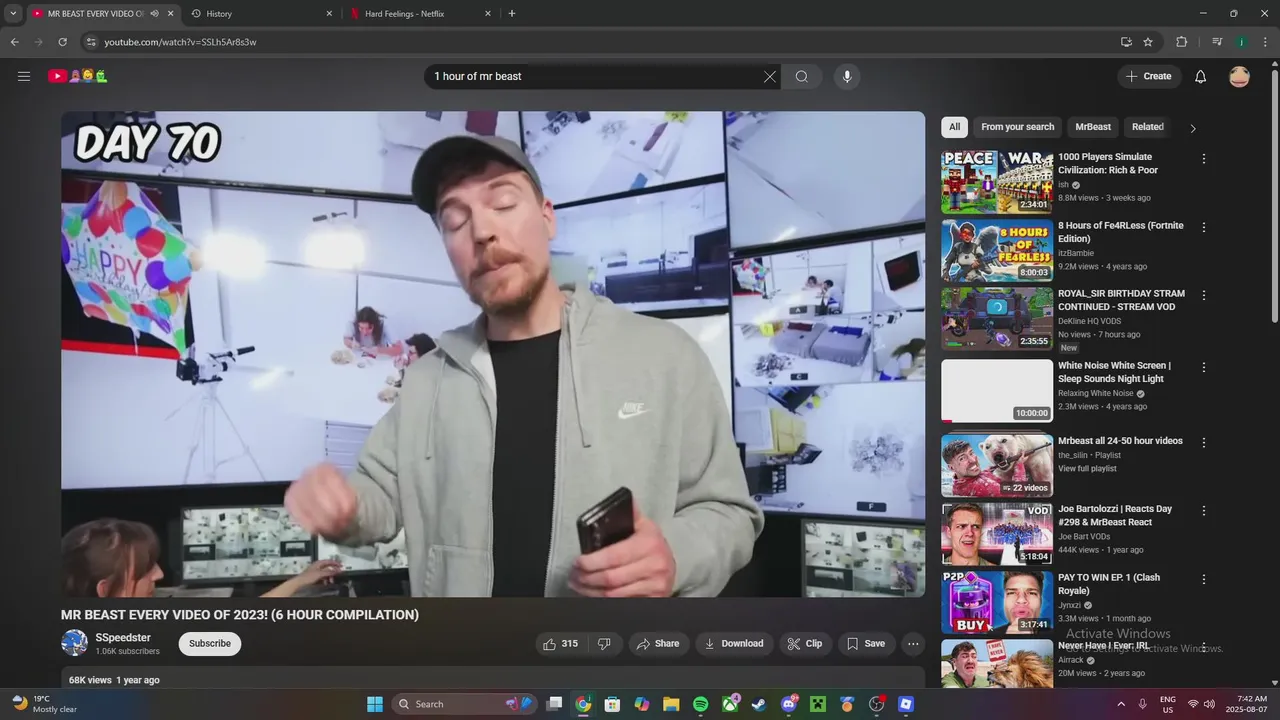Screen dimensions: 1280x720
Task: Start voice search with microphone
Action: pyautogui.click(x=847, y=76)
